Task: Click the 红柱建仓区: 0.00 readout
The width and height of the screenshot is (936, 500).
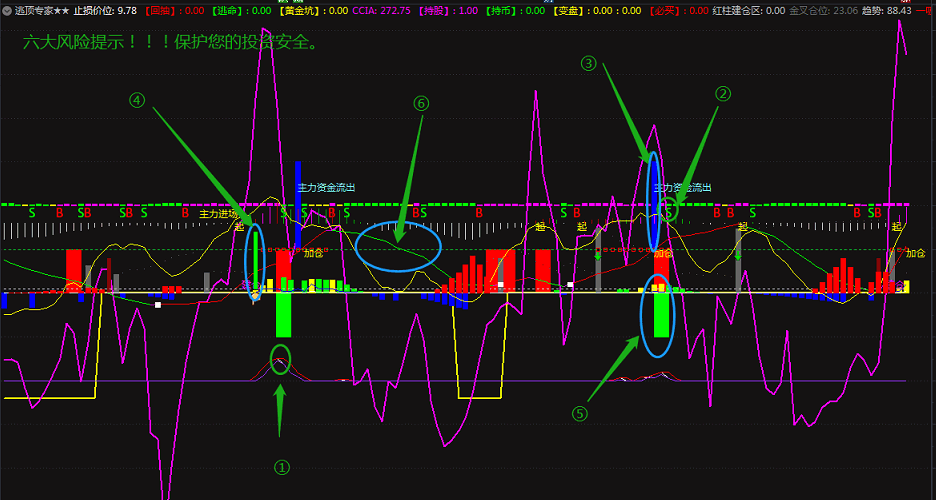Action: [749, 11]
